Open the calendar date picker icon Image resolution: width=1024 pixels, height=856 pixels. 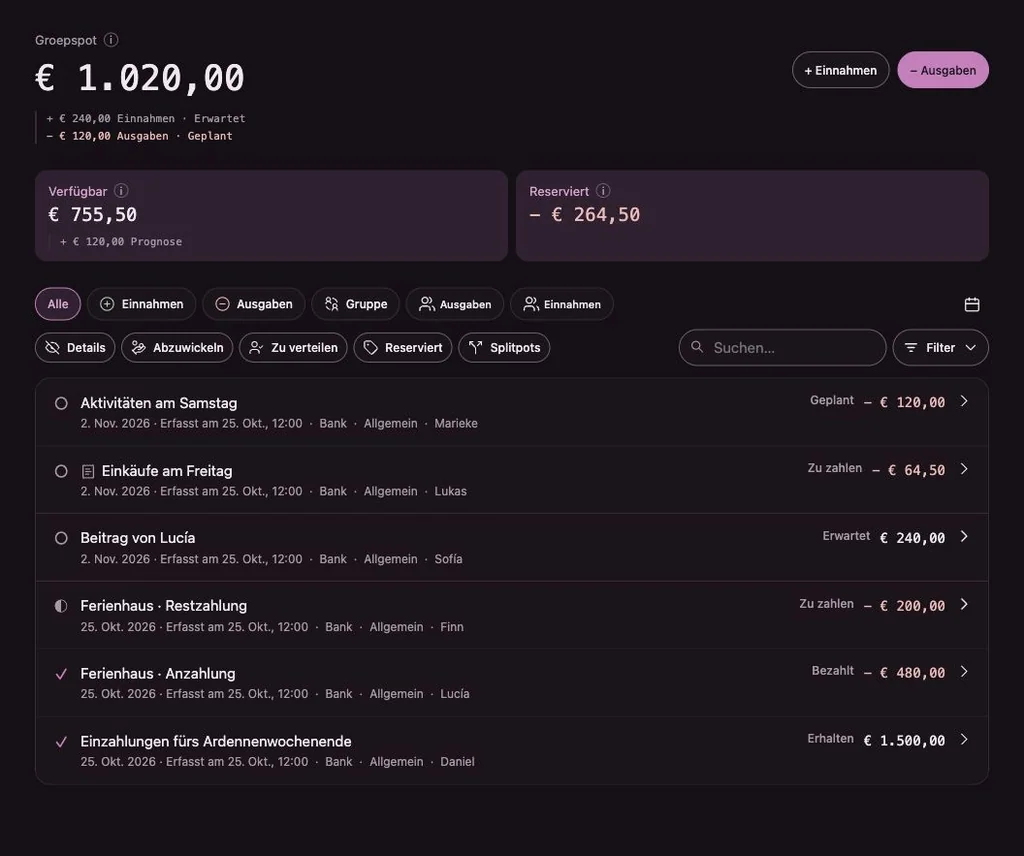click(972, 304)
